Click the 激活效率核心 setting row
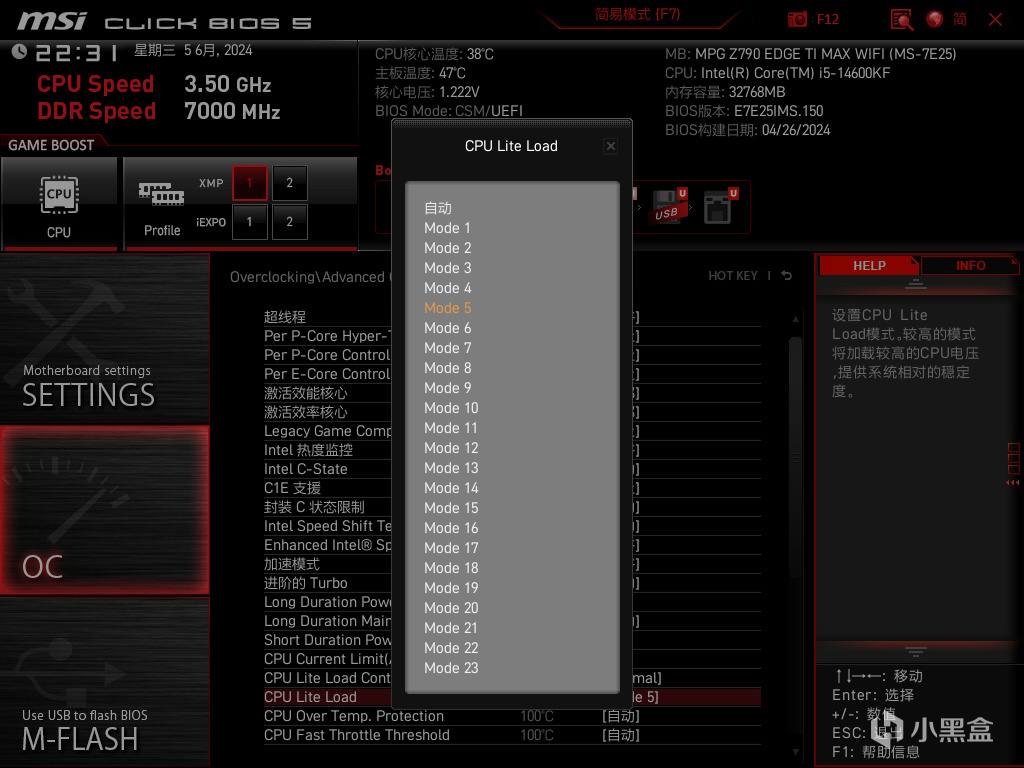Image resolution: width=1024 pixels, height=768 pixels. click(512, 412)
